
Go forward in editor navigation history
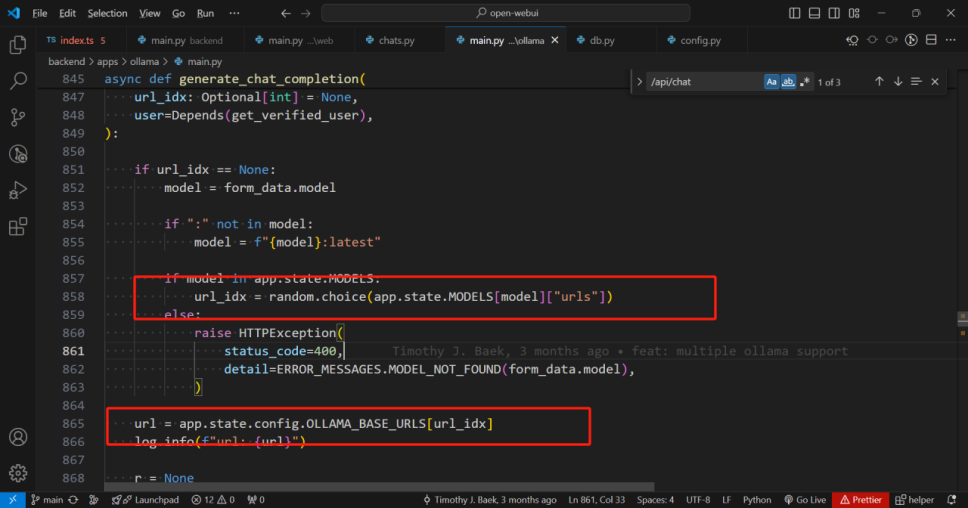[x=306, y=13]
